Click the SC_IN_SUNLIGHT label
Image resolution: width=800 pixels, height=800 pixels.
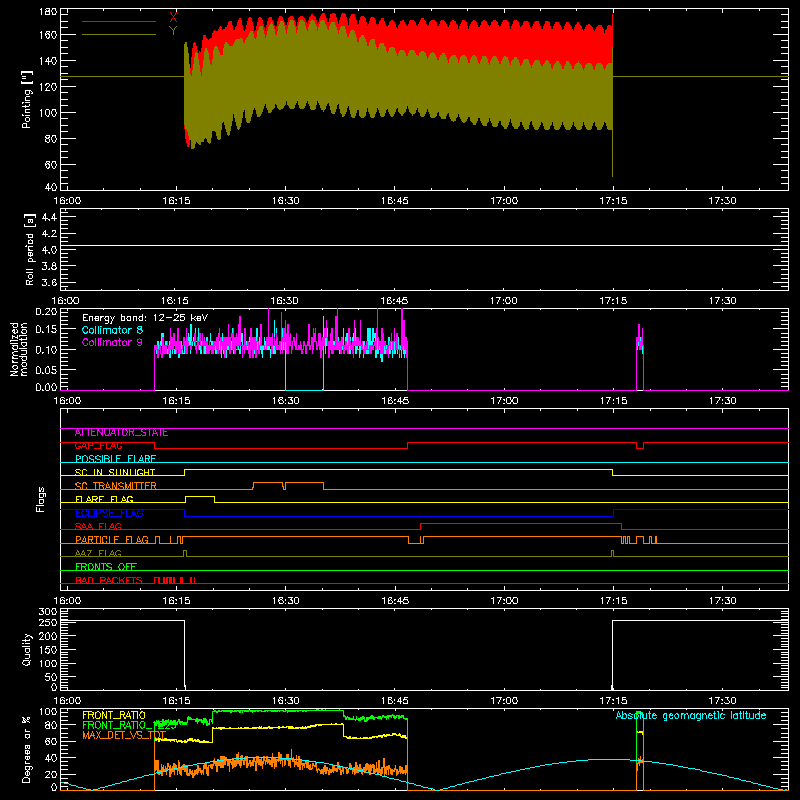click(115, 472)
